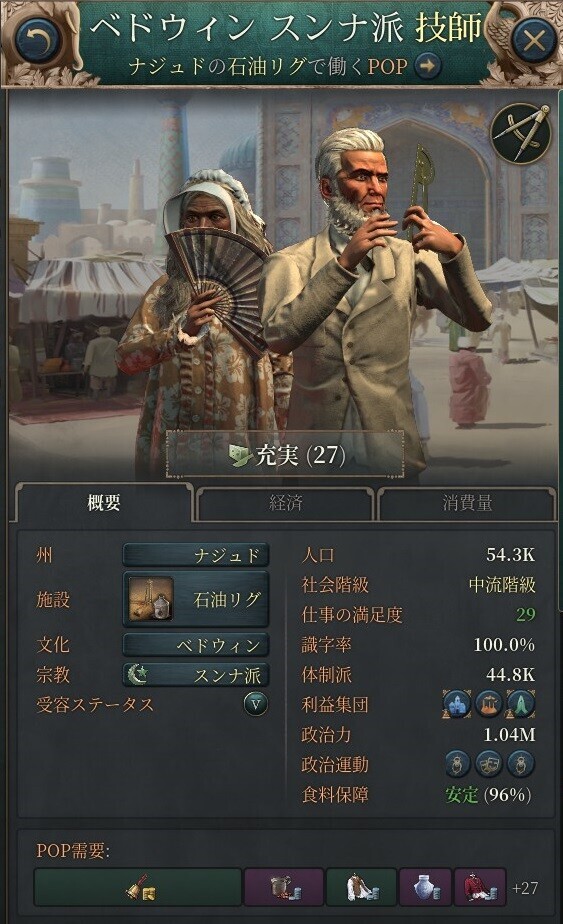The image size is (563, 924).
Task: Open the ナジュド state button
Action: 196,555
